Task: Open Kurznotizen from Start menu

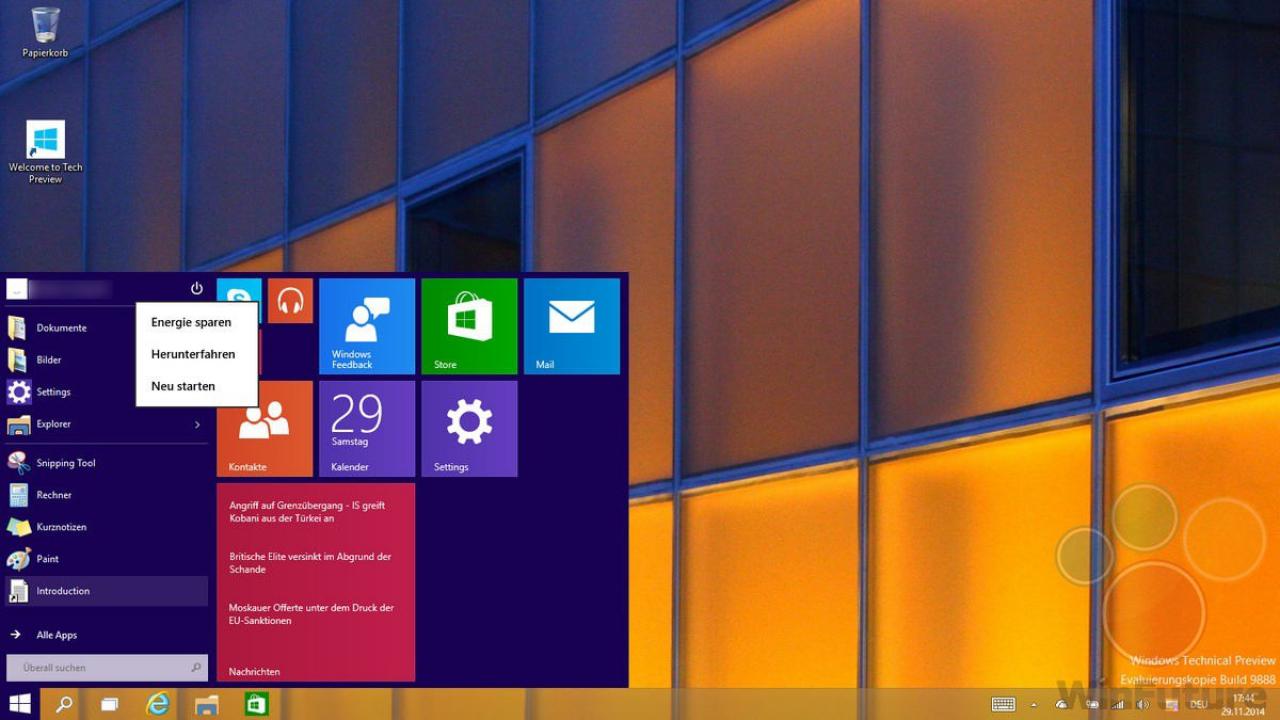Action: coord(106,527)
